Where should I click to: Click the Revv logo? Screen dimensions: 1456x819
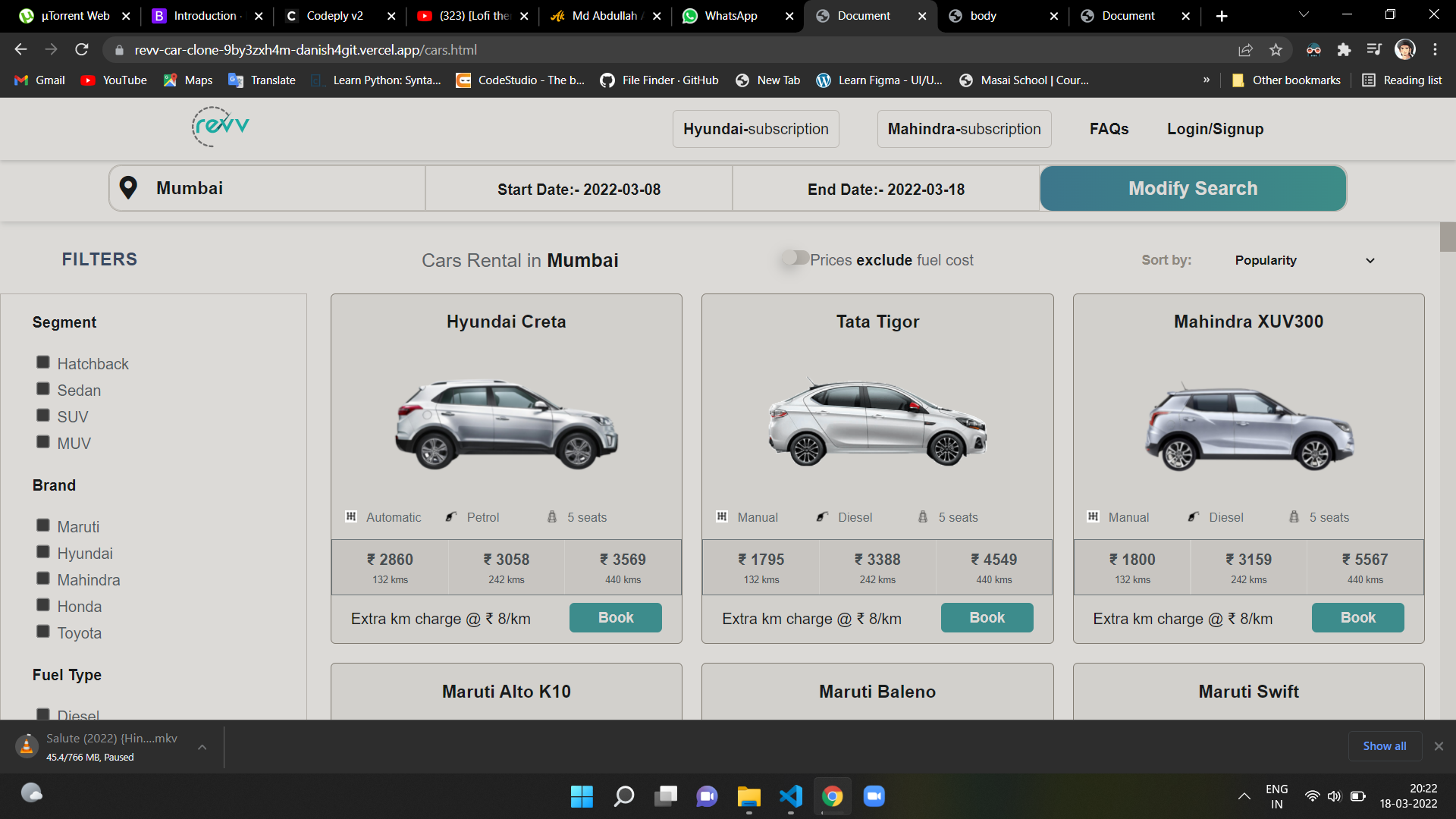[x=220, y=127]
